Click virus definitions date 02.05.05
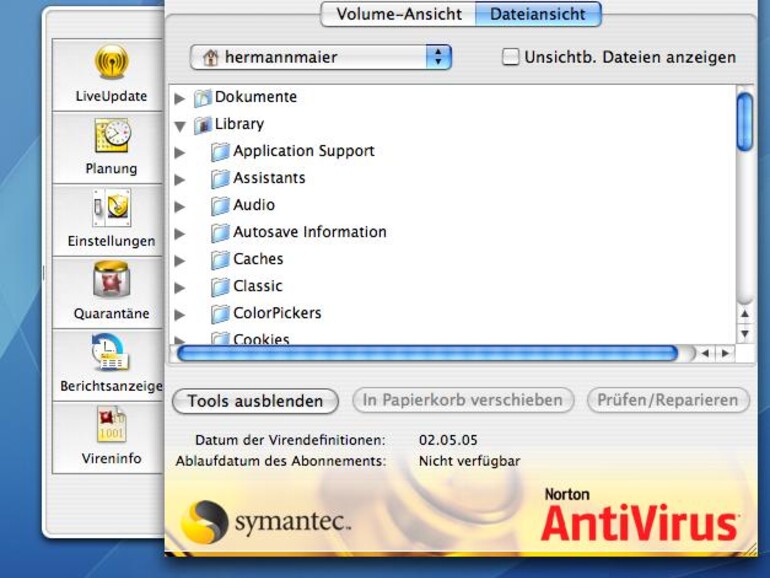The image size is (770, 578). coord(448,440)
